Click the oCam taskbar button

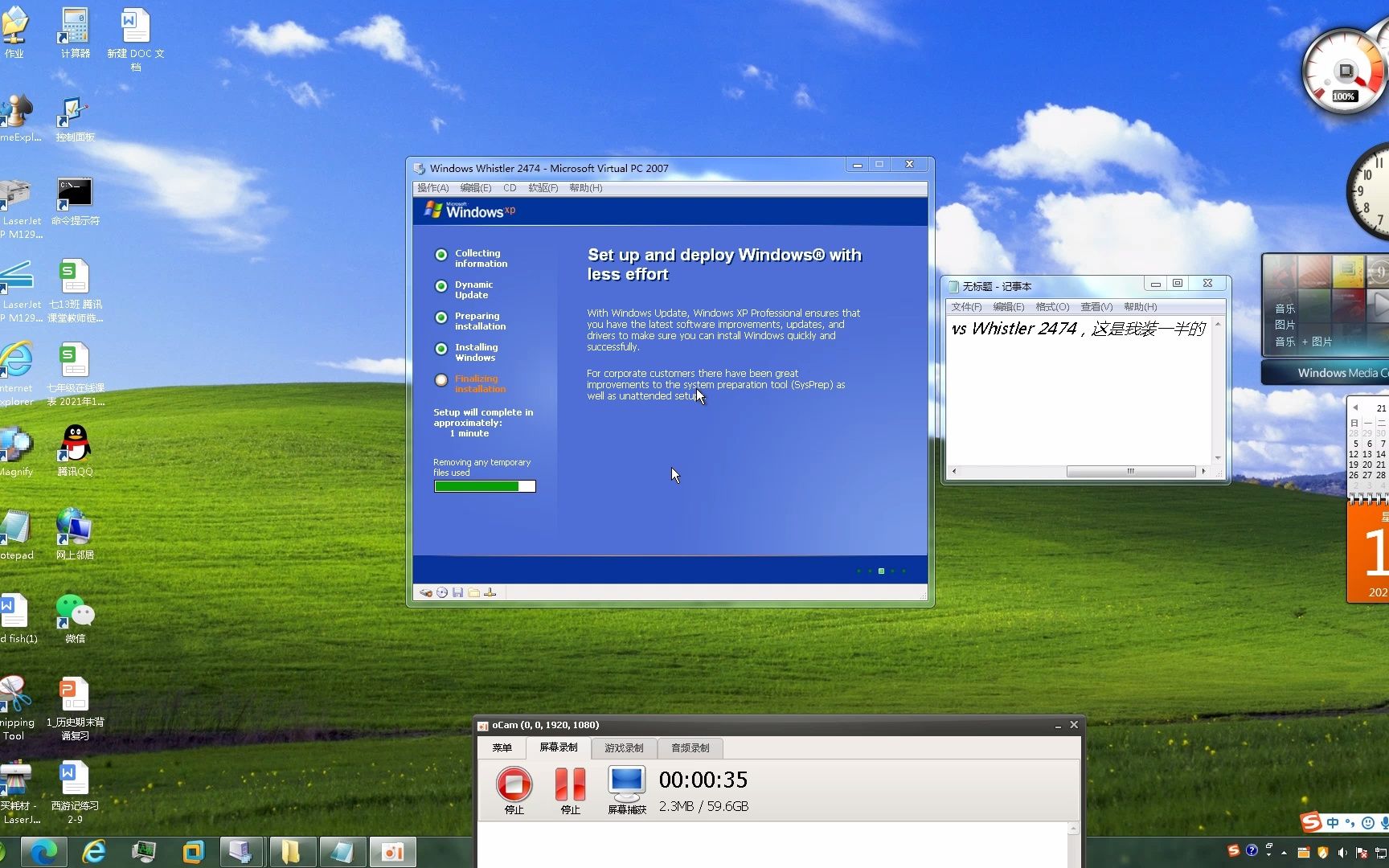[x=393, y=852]
